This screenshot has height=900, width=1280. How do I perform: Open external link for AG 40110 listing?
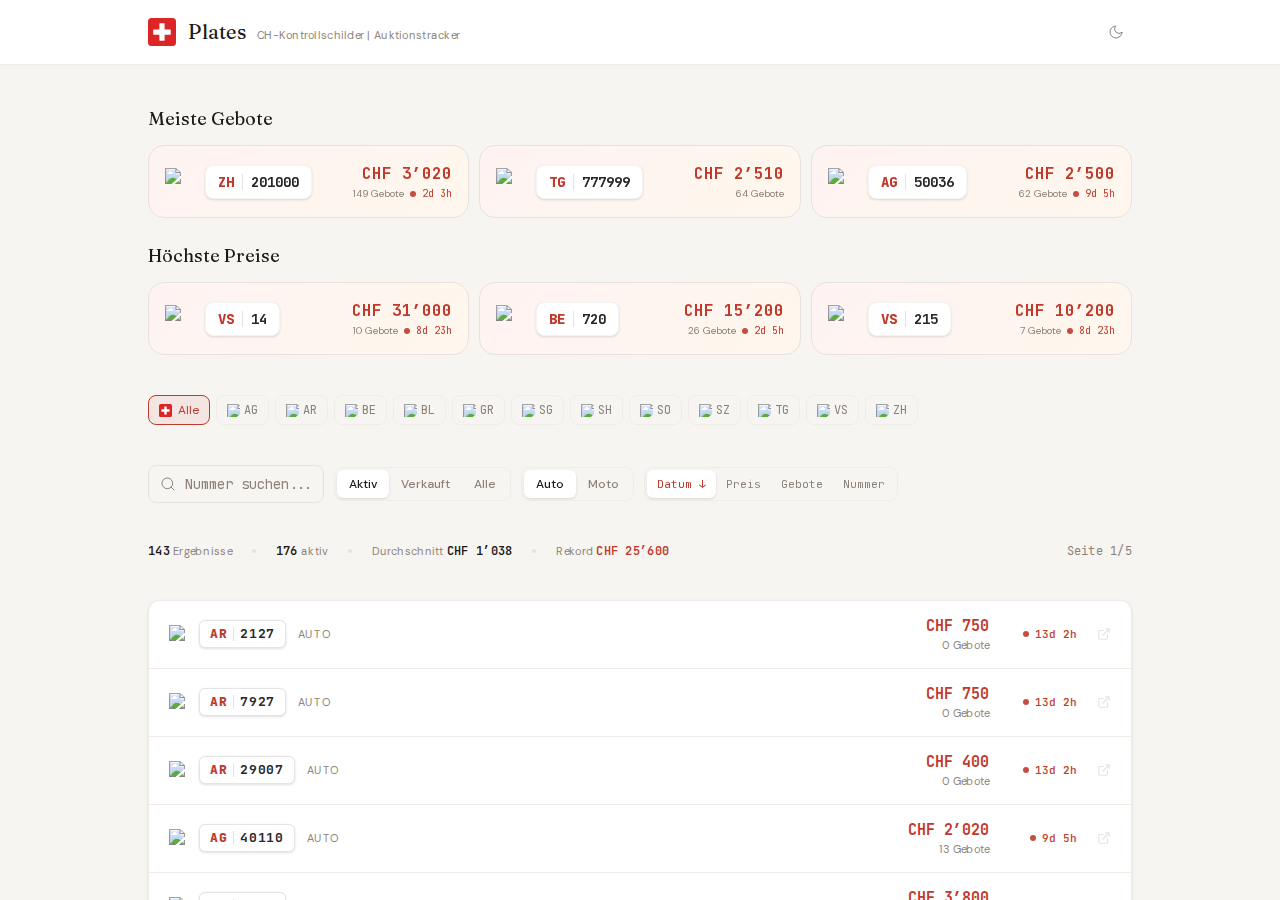1104,838
